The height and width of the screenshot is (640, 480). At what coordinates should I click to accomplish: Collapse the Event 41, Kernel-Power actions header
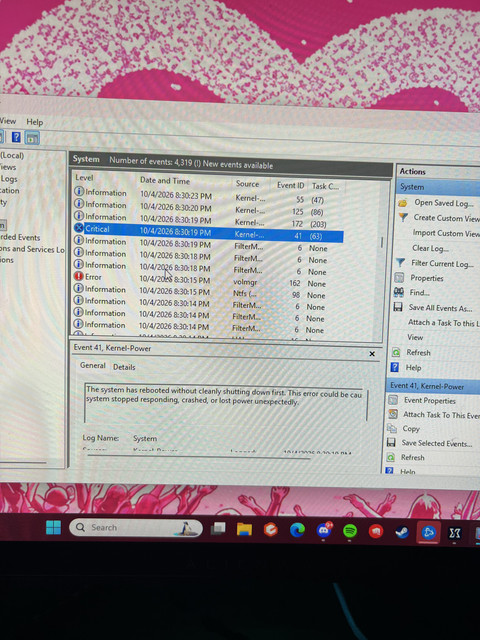pos(433,386)
